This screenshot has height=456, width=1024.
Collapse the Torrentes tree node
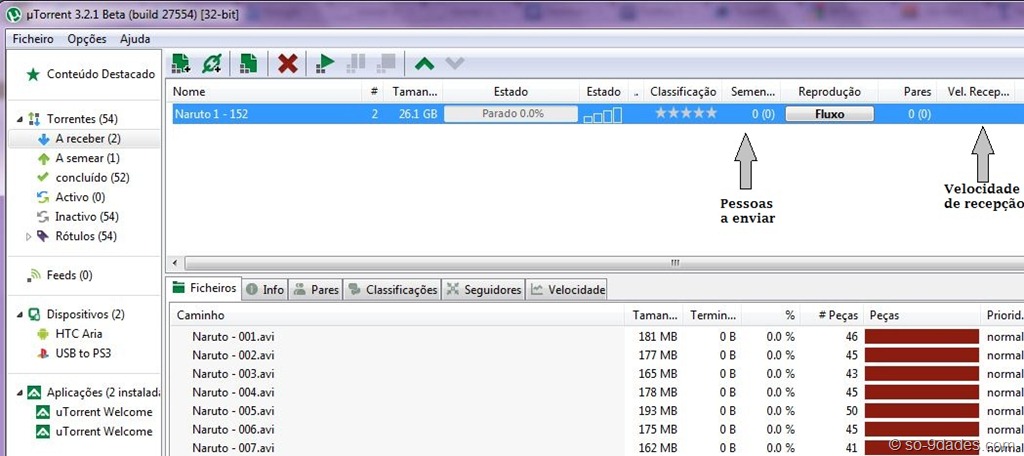pos(19,120)
